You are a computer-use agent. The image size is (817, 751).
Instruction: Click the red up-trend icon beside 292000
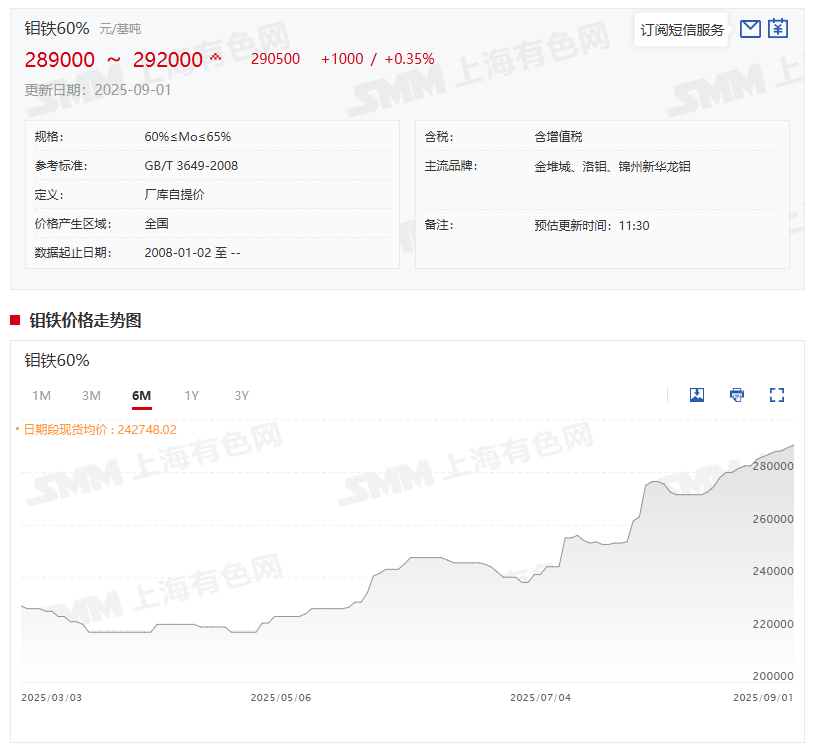pyautogui.click(x=215, y=58)
